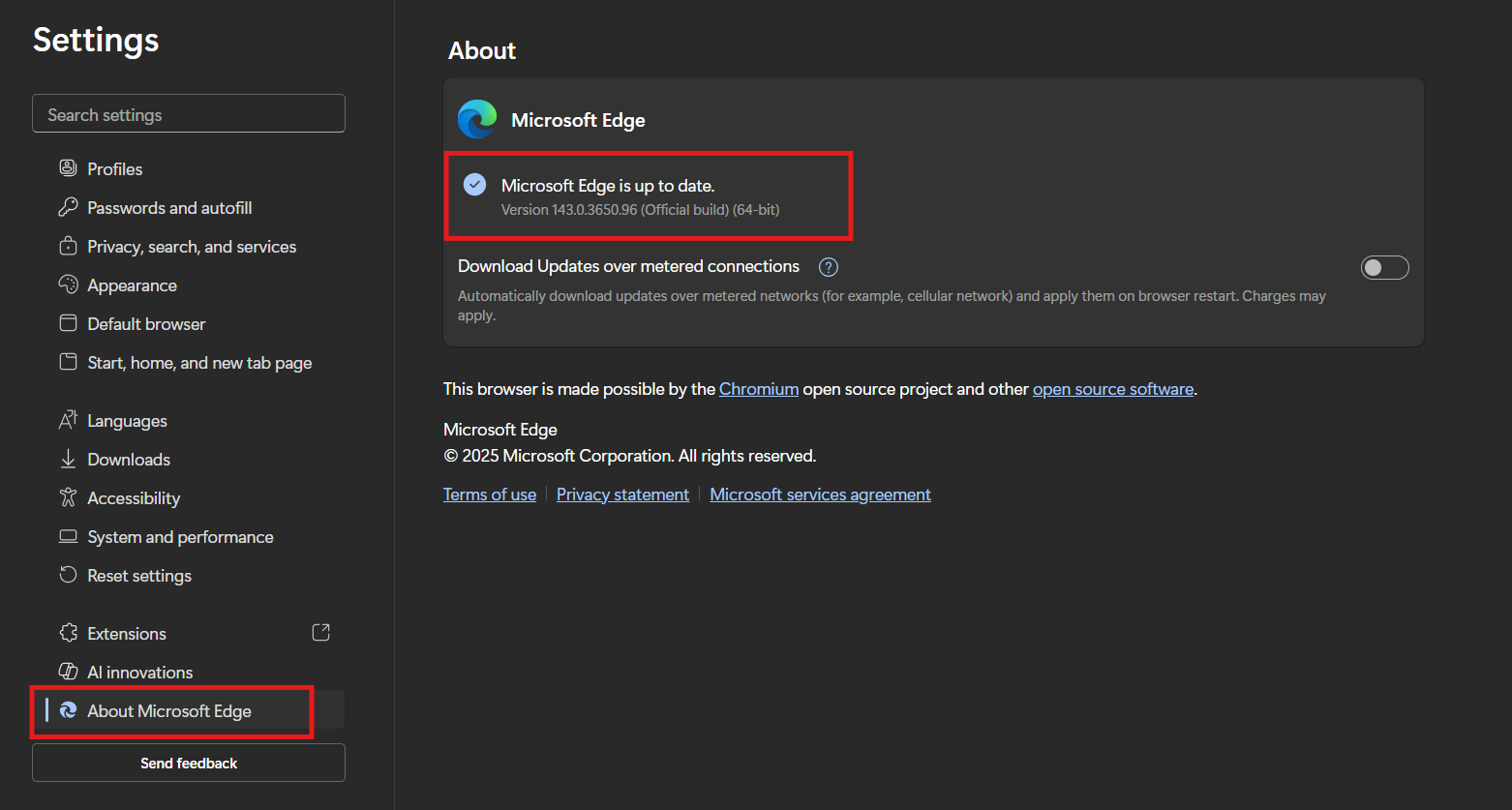Click the Appearance palette icon
Viewport: 1512px width, 810px height.
point(68,285)
